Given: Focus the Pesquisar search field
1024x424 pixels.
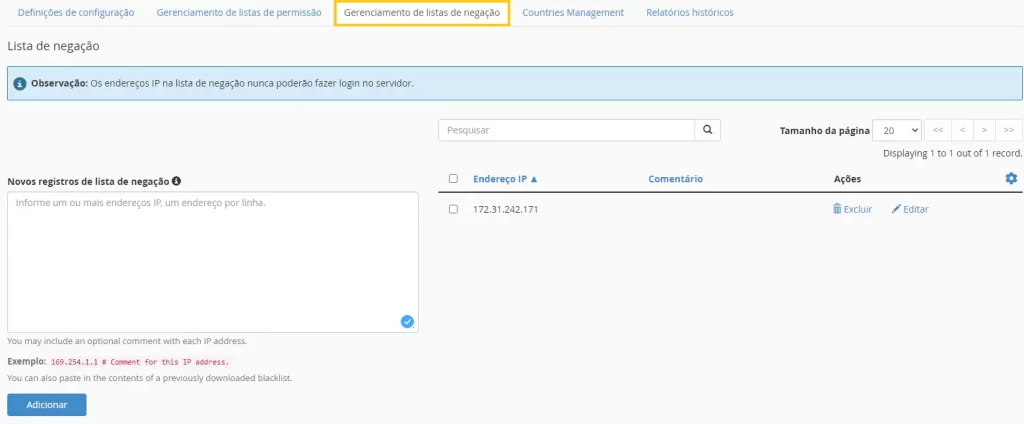Looking at the screenshot, I should coord(566,130).
